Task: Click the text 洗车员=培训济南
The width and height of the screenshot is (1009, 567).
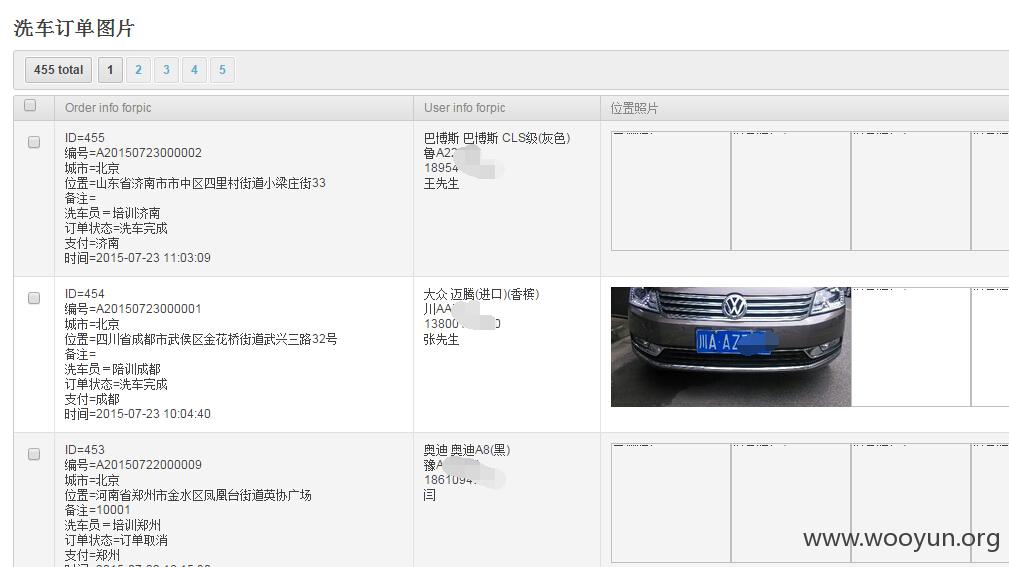Action: point(113,213)
